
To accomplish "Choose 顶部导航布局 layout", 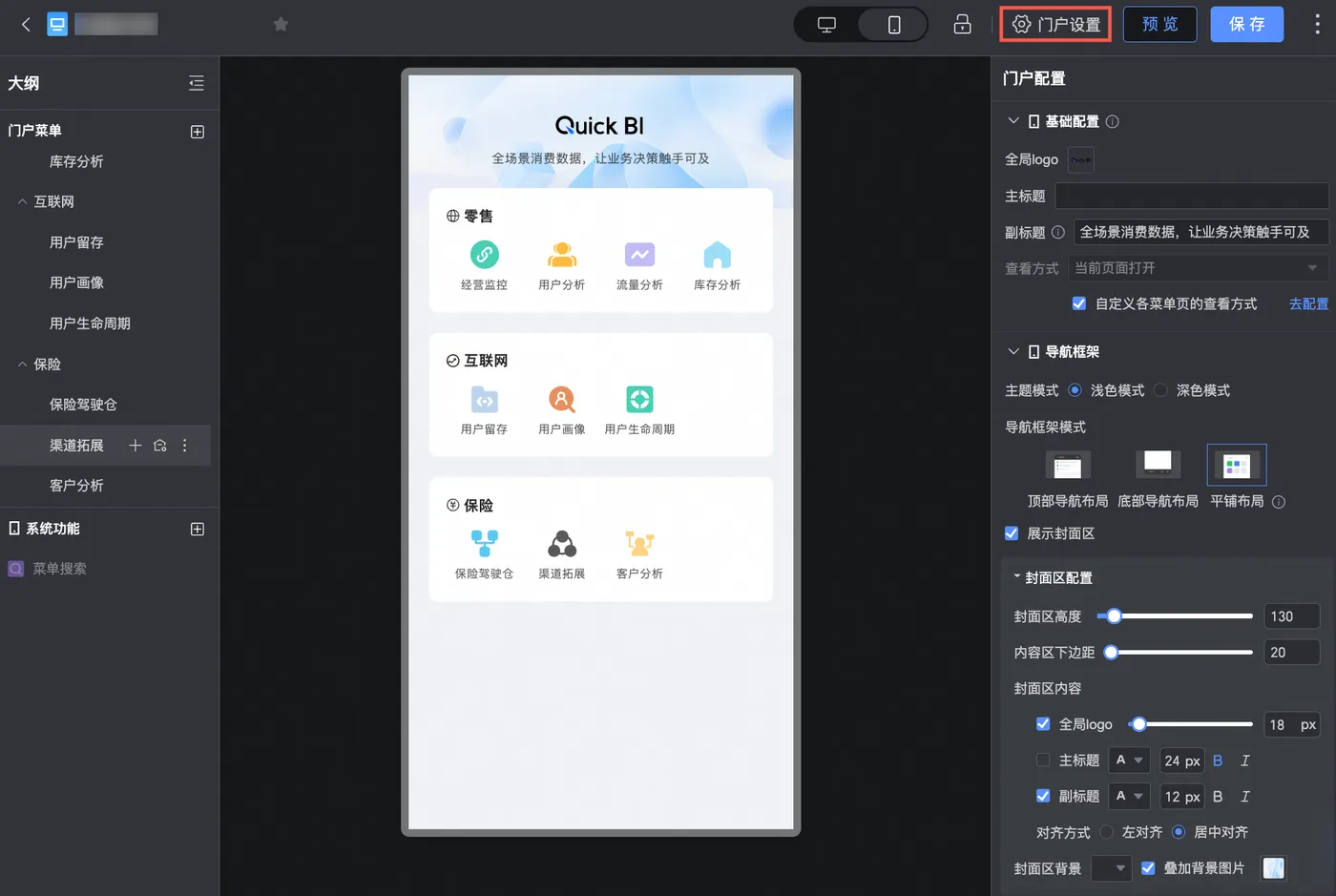I will pos(1068,466).
